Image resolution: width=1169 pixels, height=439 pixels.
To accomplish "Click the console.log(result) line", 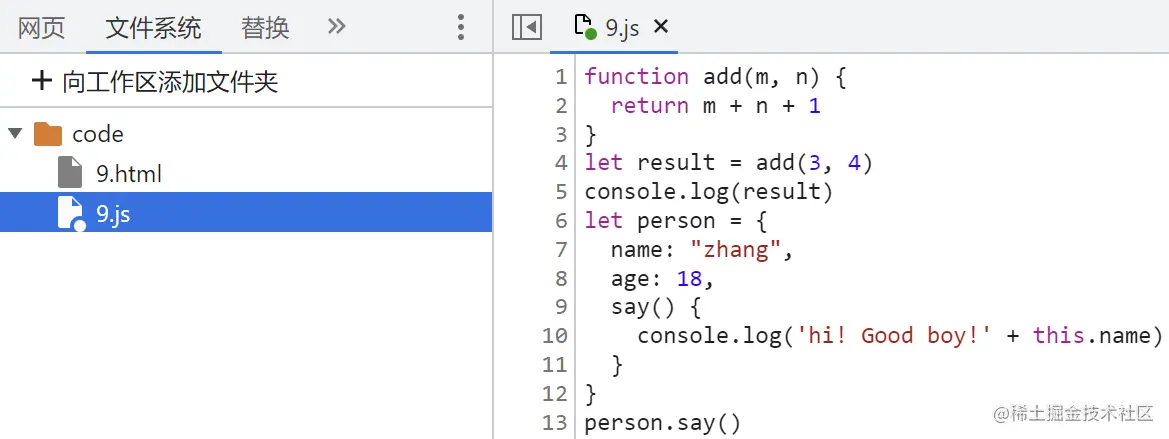I will coord(708,192).
